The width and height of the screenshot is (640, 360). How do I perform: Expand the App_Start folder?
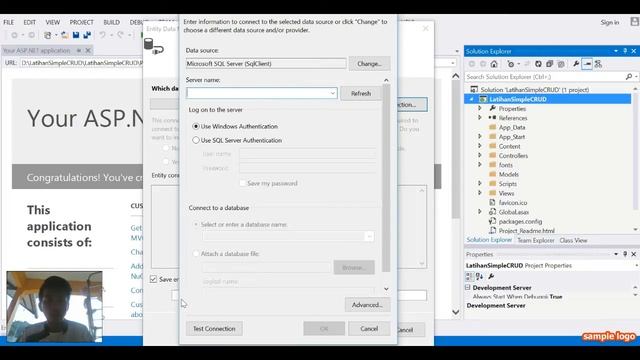(x=480, y=136)
